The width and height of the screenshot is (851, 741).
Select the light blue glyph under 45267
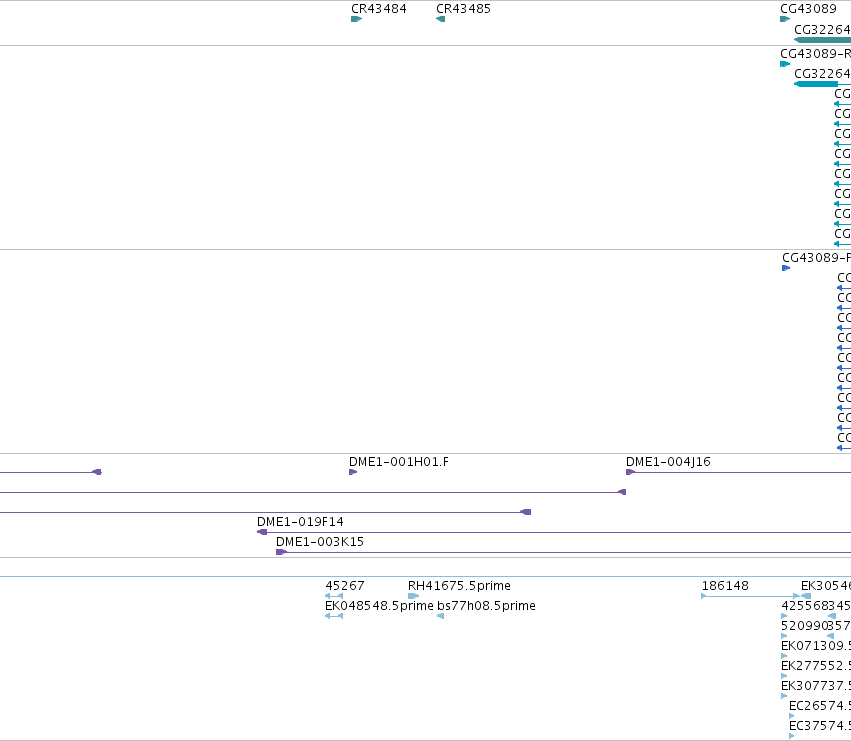click(x=334, y=596)
